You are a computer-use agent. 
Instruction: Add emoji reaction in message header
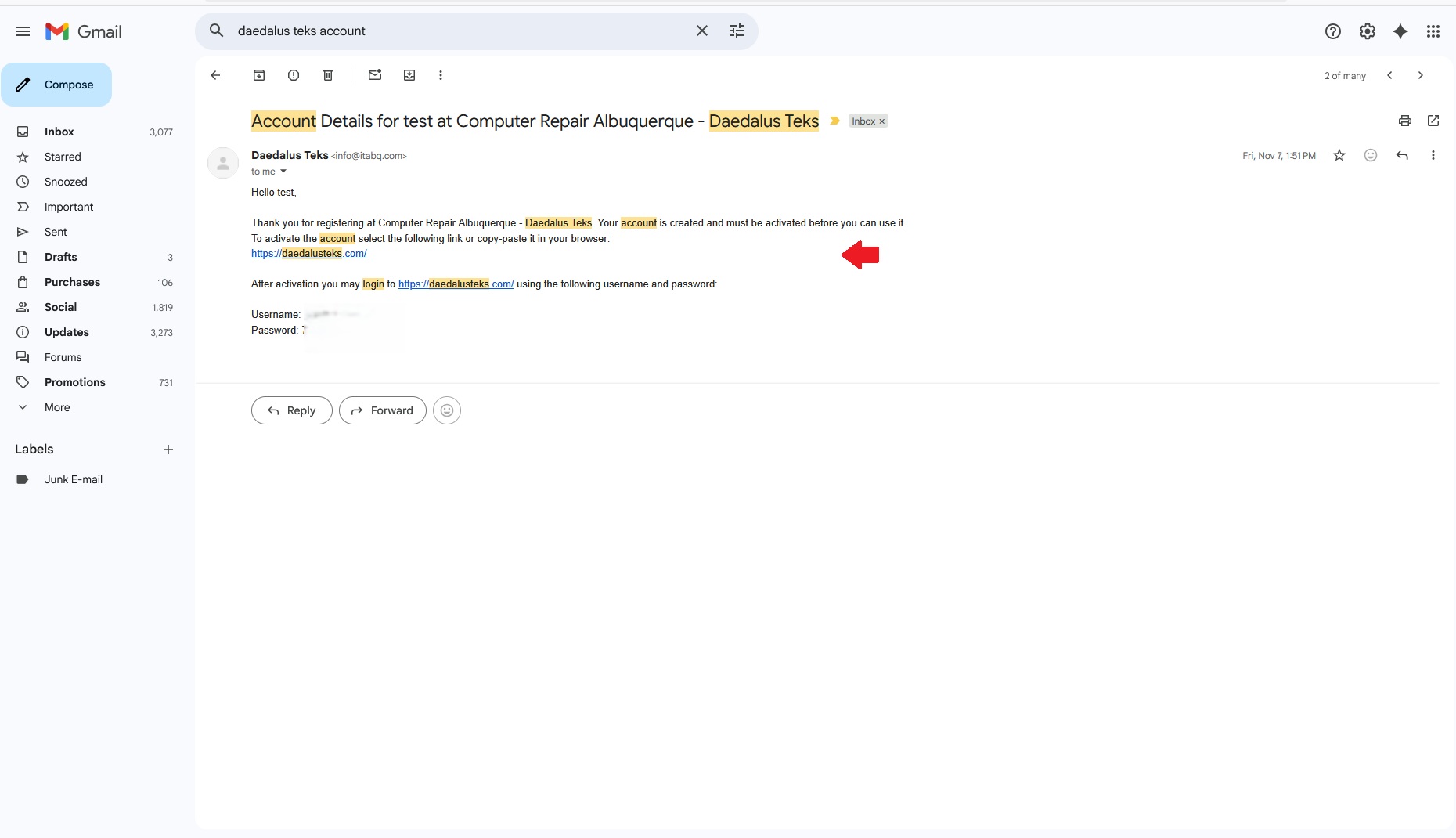click(x=1371, y=155)
